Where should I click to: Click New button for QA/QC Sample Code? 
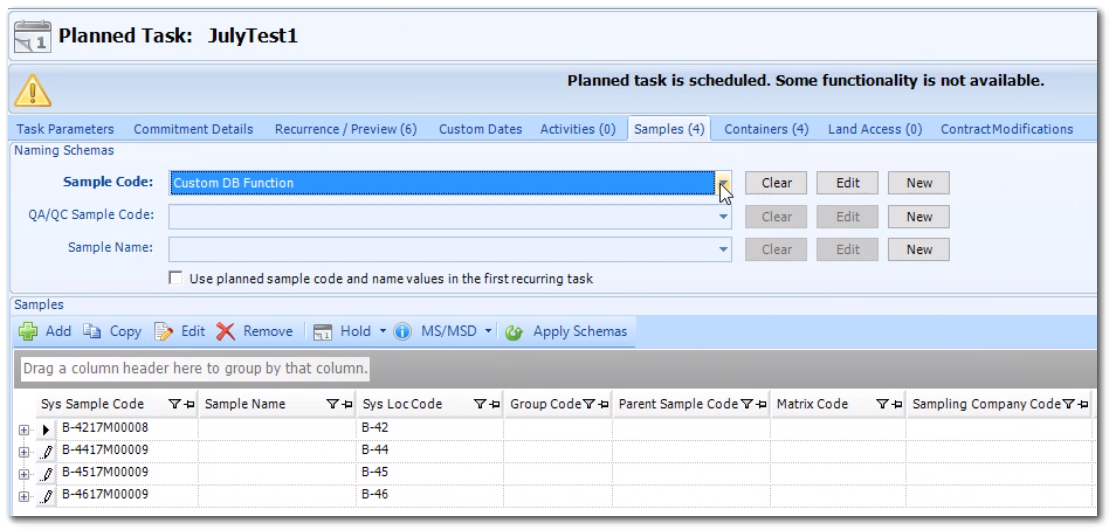click(919, 217)
